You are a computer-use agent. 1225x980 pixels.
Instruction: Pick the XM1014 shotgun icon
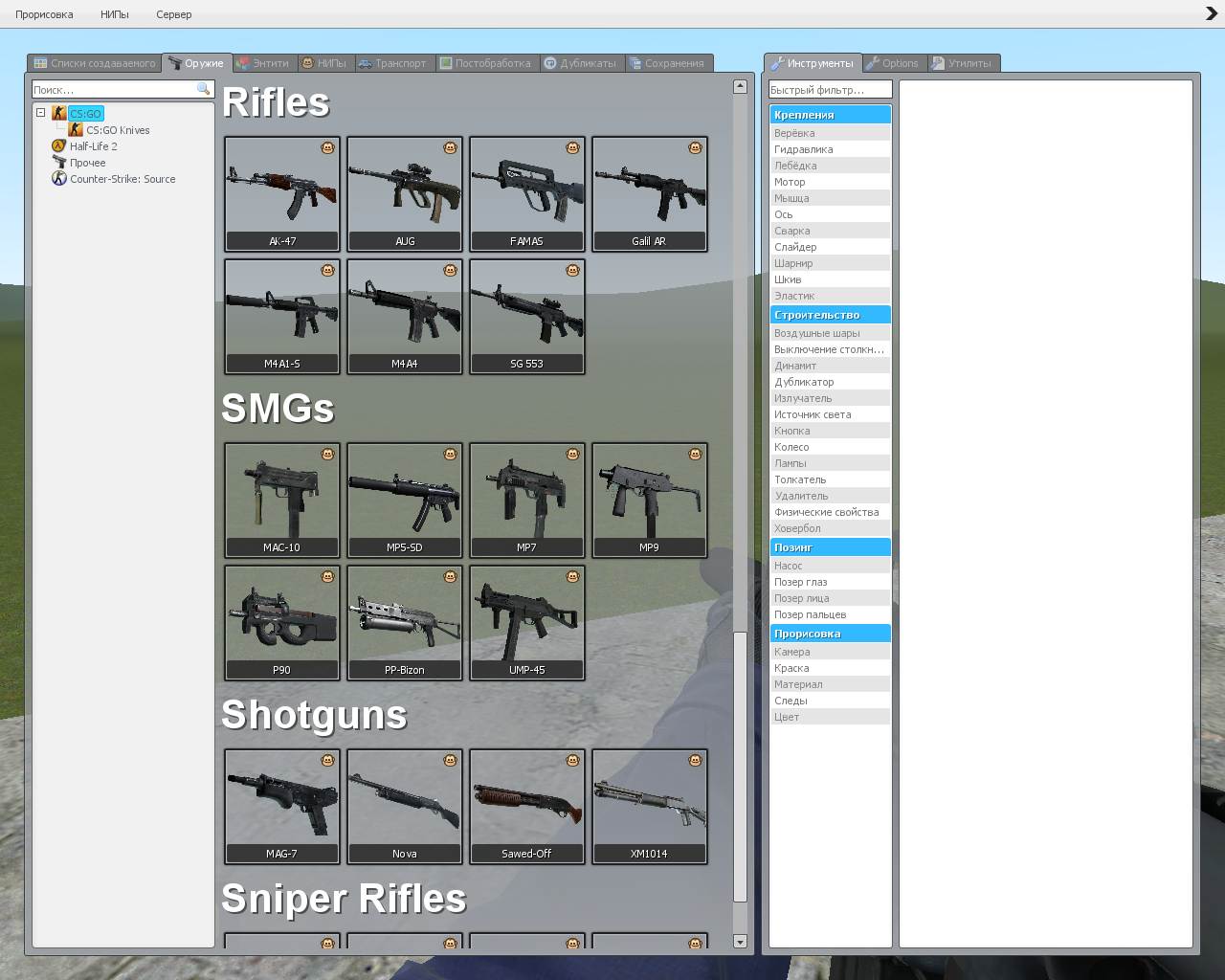pos(650,807)
